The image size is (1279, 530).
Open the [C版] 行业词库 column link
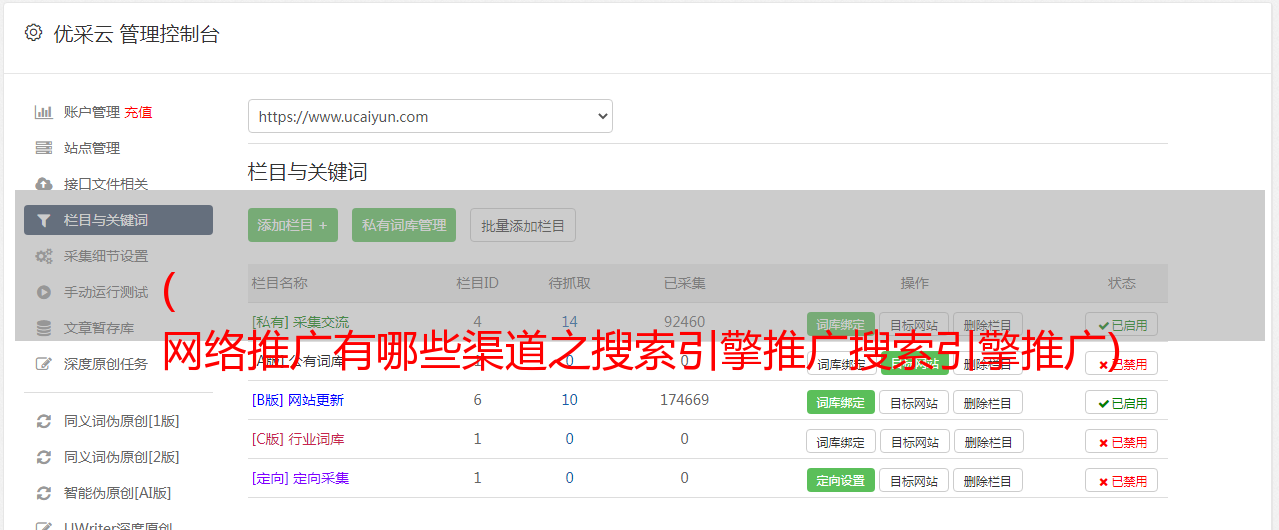pos(298,439)
